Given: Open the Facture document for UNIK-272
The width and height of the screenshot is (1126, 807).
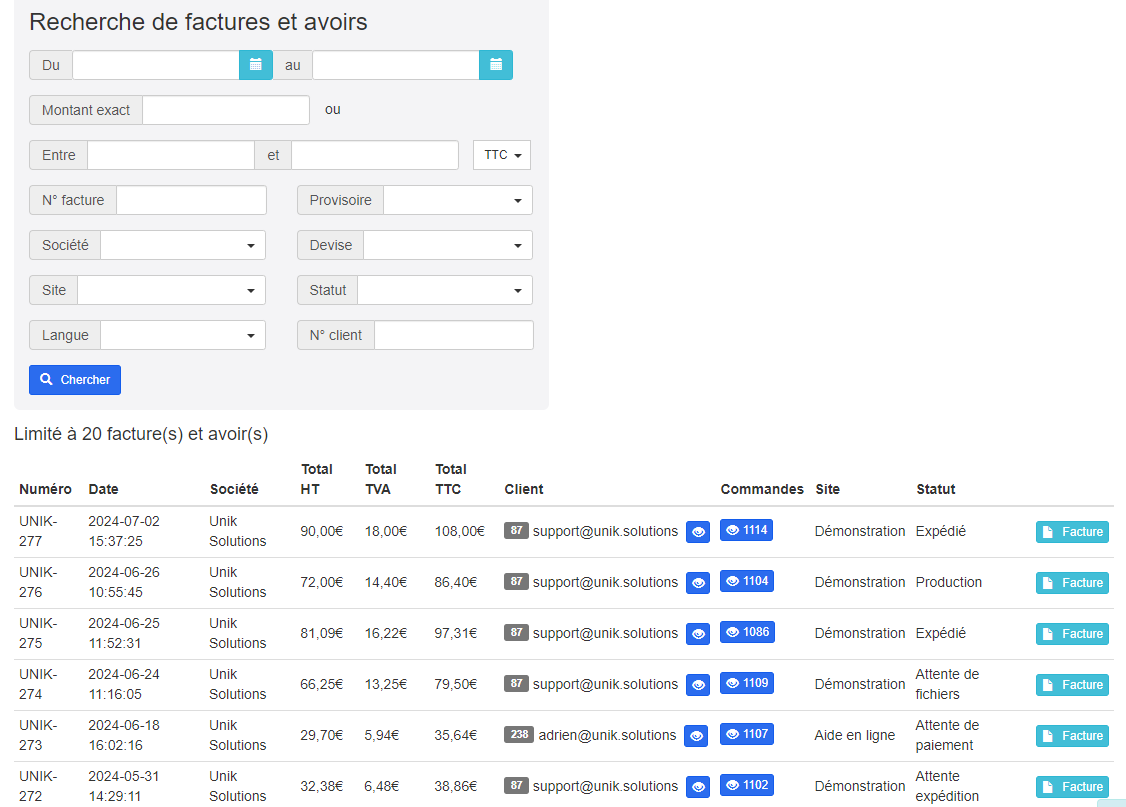Looking at the screenshot, I should (1072, 787).
